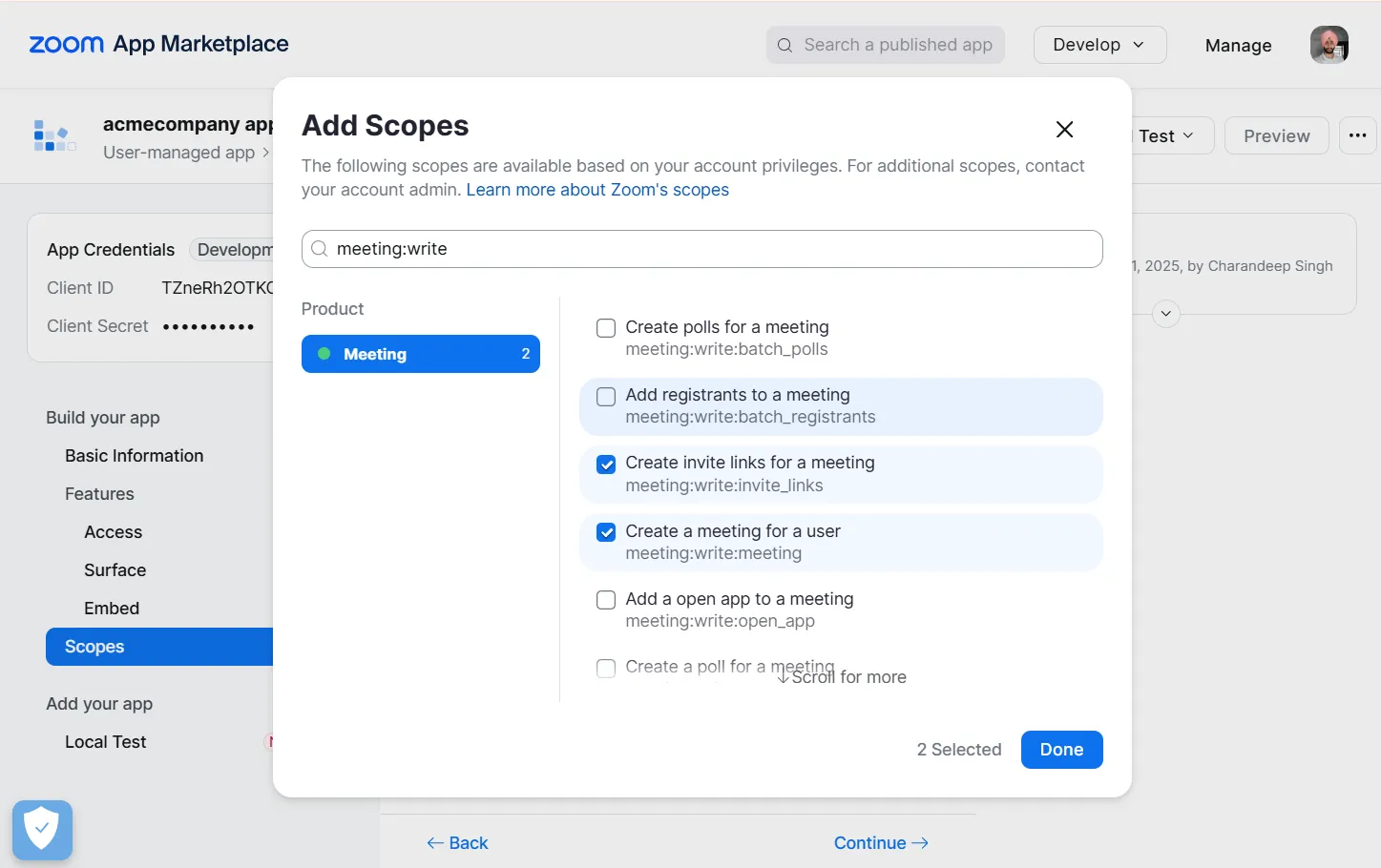Open the user profile avatar
The image size is (1381, 868).
point(1329,45)
